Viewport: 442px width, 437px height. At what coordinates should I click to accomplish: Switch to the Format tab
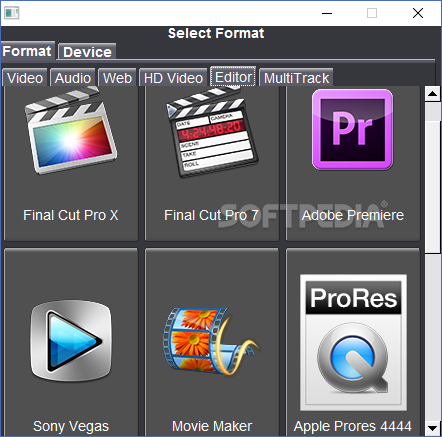[27, 51]
